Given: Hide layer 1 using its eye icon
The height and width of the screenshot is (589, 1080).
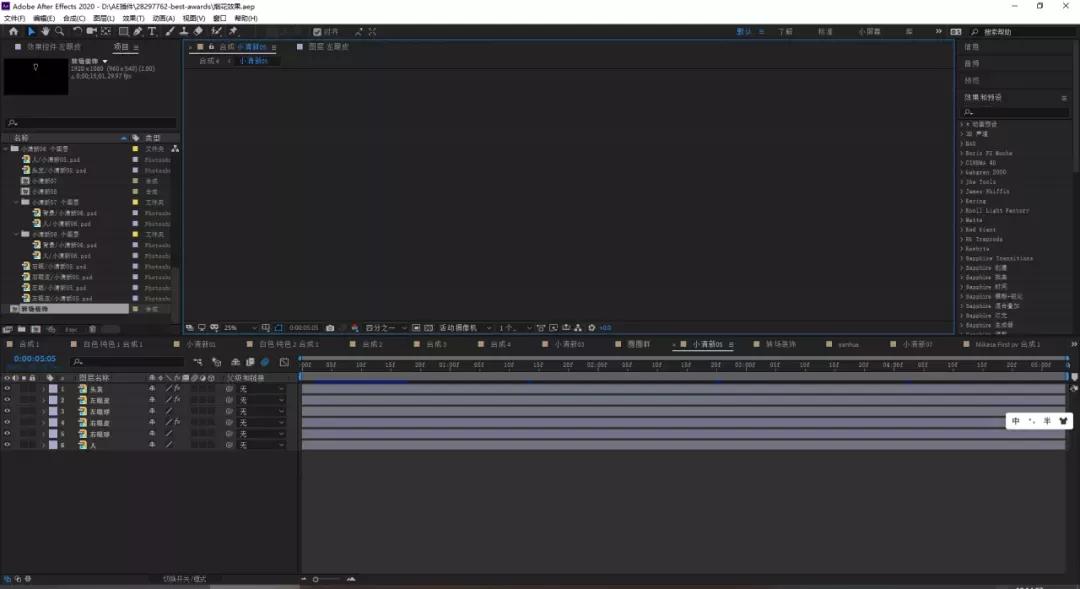Looking at the screenshot, I should [x=8, y=389].
